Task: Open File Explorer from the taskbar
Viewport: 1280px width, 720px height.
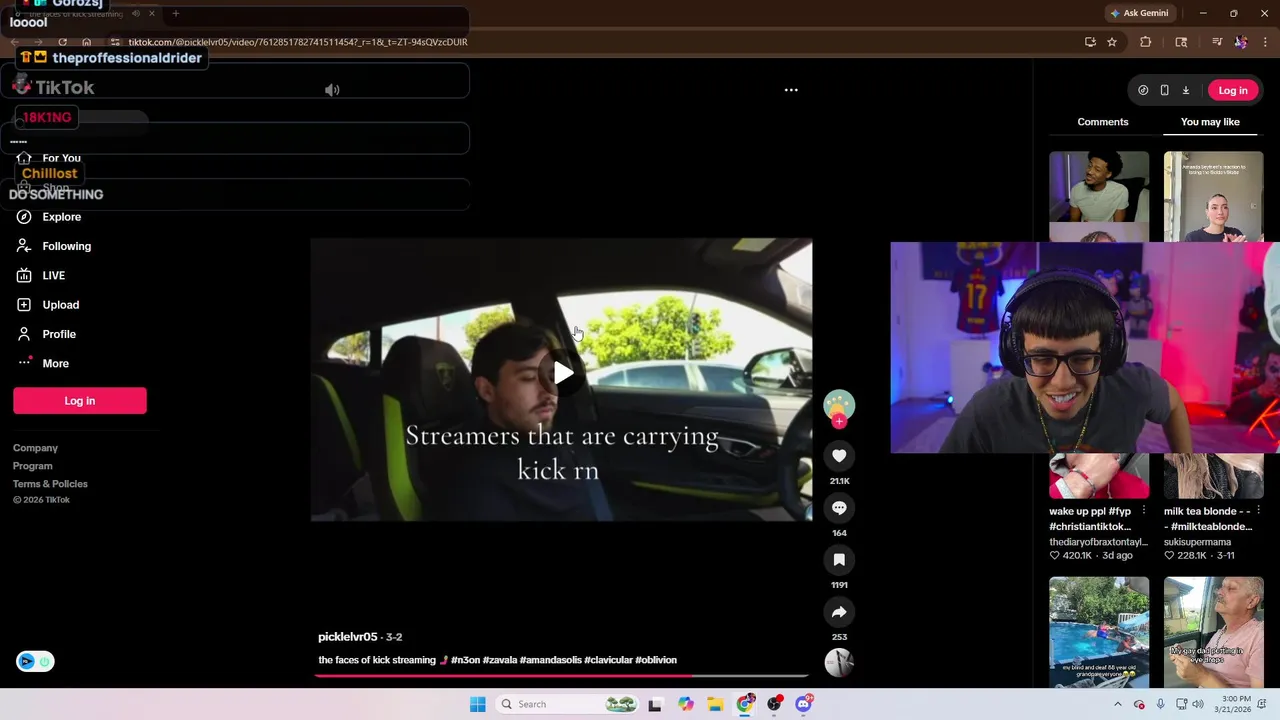Action: (x=715, y=704)
